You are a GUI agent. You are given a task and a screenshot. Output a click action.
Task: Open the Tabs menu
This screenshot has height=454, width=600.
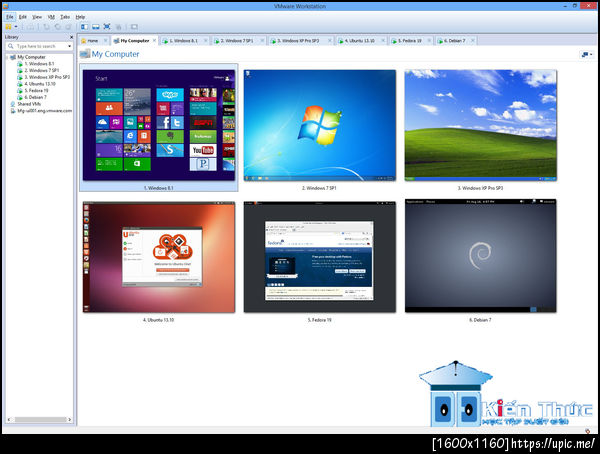[65, 17]
